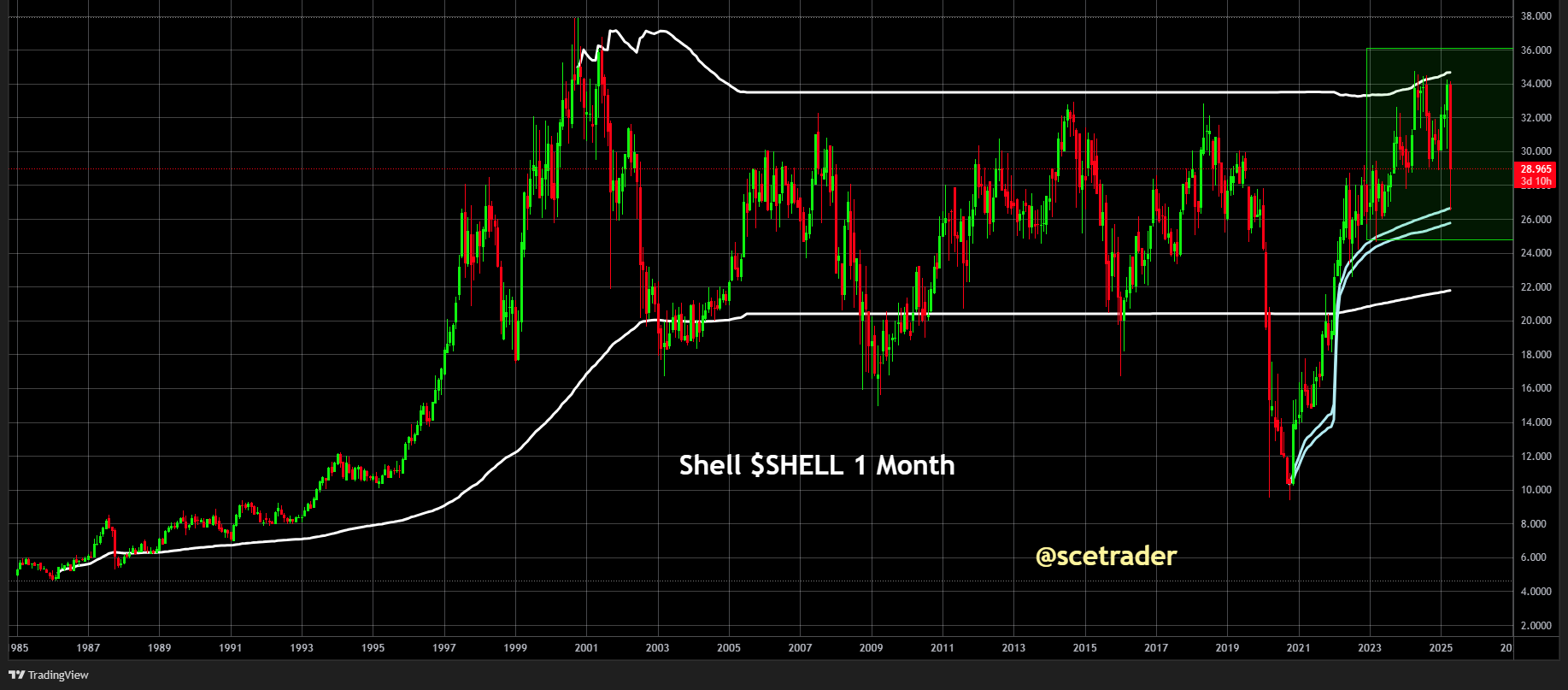Click the 22.000 price axis label
1568x690 pixels.
click(1536, 287)
